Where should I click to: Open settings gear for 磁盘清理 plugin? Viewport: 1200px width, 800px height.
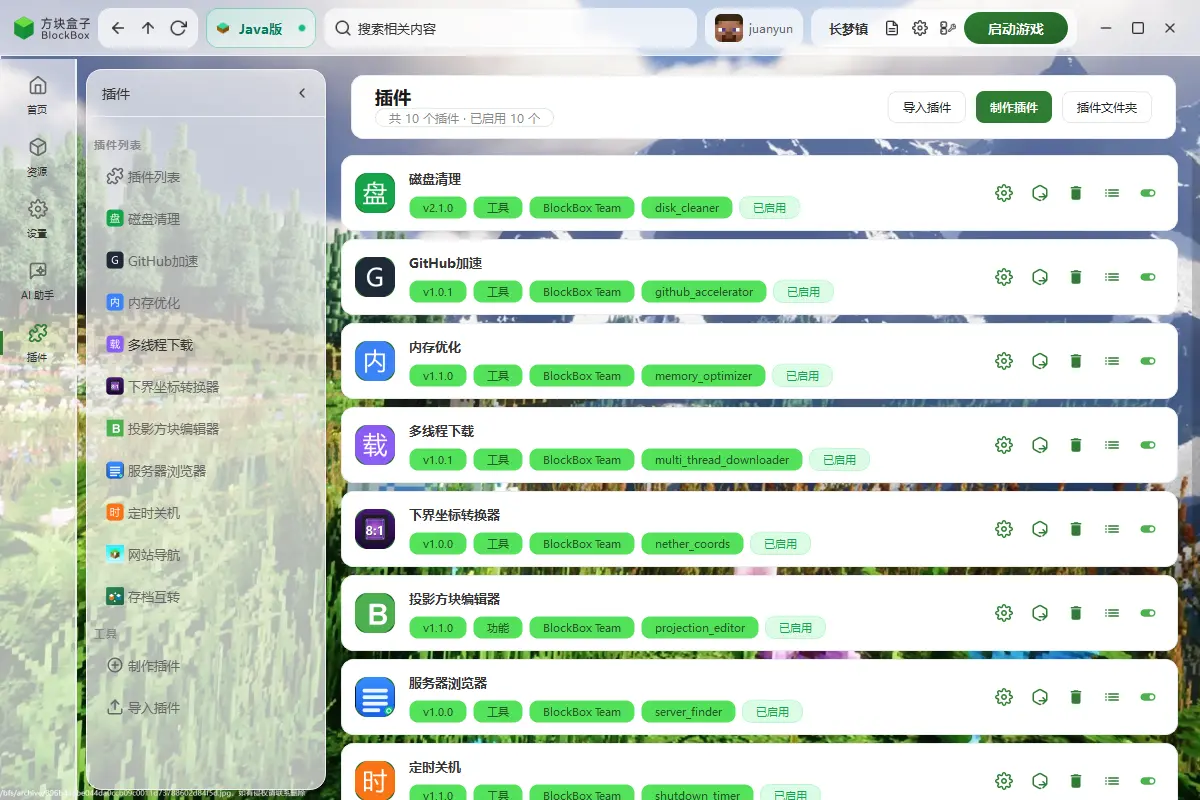click(x=1004, y=193)
